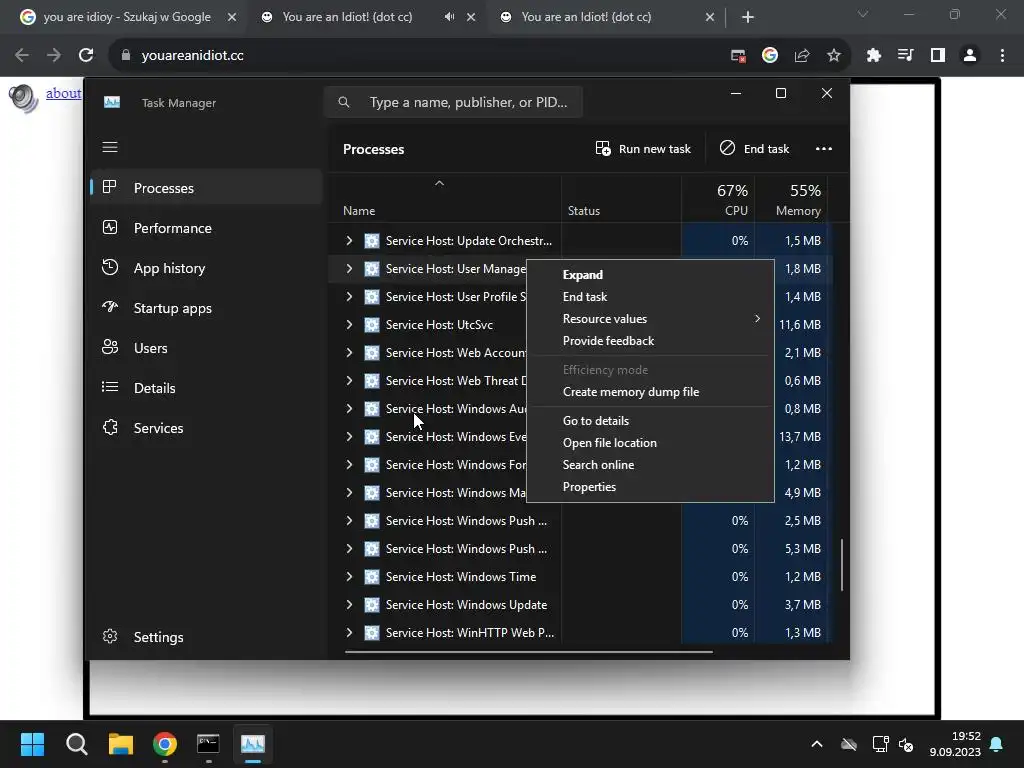Open the Chrome three-dot menu
Image resolution: width=1024 pixels, height=768 pixels.
tap(1002, 56)
